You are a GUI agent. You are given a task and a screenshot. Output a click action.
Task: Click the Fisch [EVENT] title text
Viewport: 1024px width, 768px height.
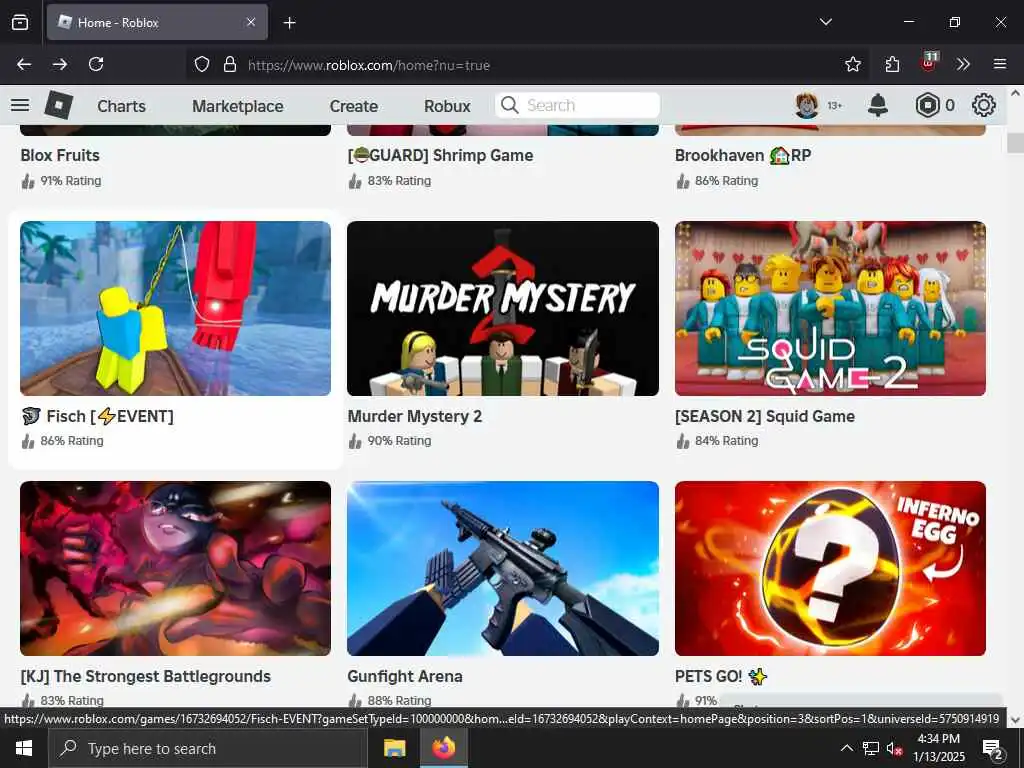point(97,416)
